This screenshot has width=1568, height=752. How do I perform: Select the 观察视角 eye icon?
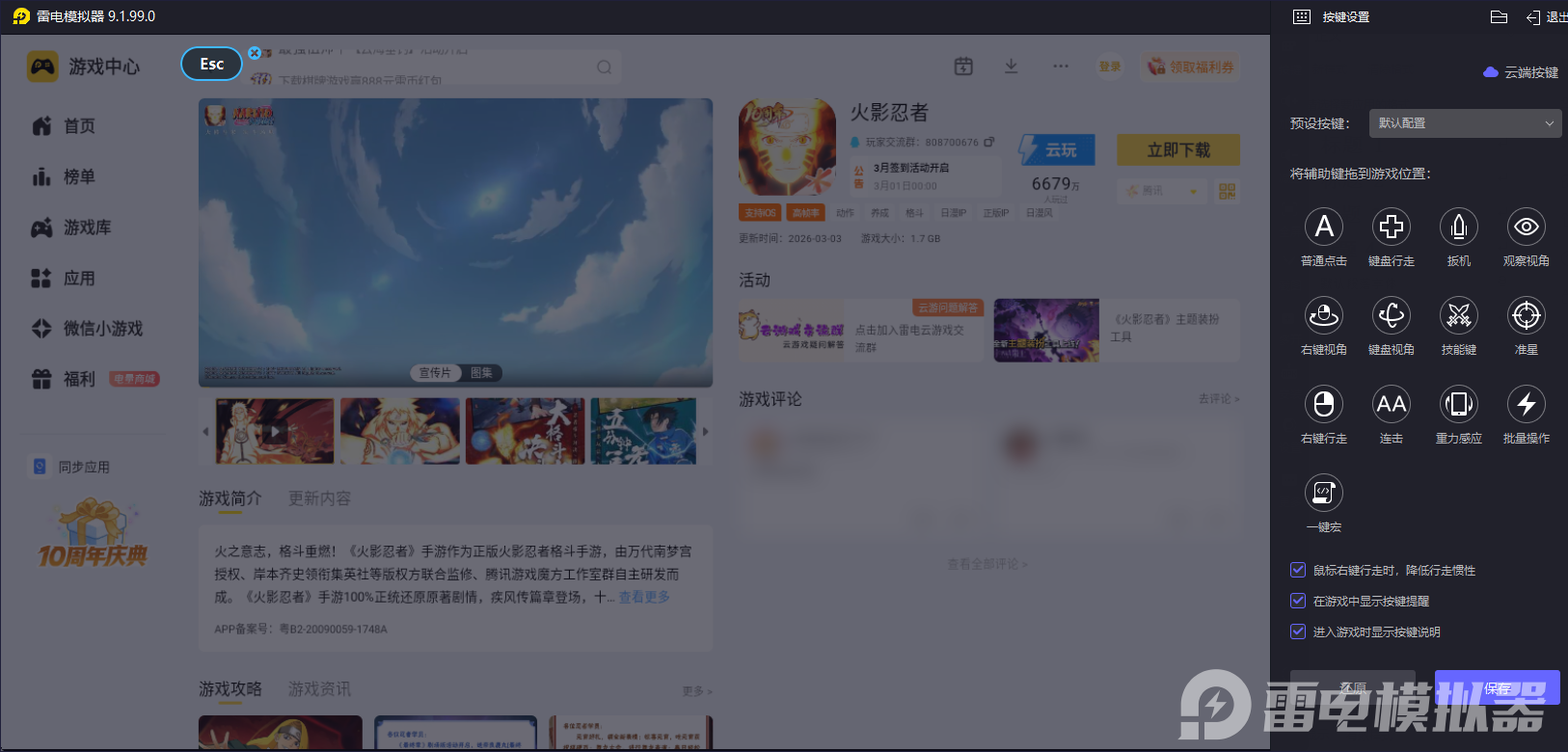1527,227
